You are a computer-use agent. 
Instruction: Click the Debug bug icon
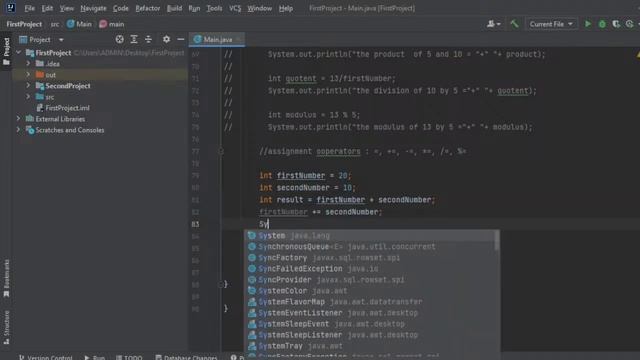602,24
